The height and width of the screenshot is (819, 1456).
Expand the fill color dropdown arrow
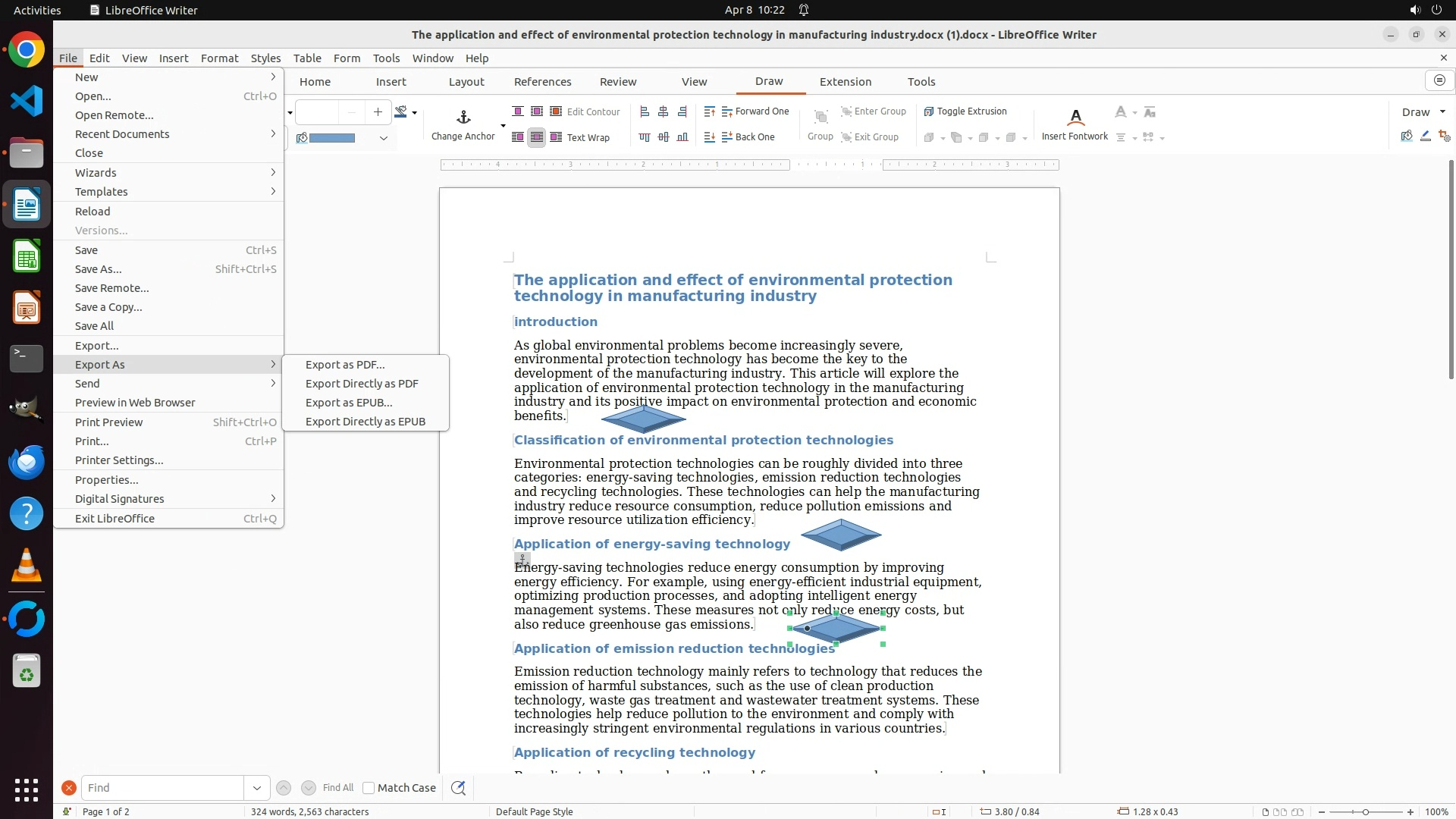(x=384, y=138)
